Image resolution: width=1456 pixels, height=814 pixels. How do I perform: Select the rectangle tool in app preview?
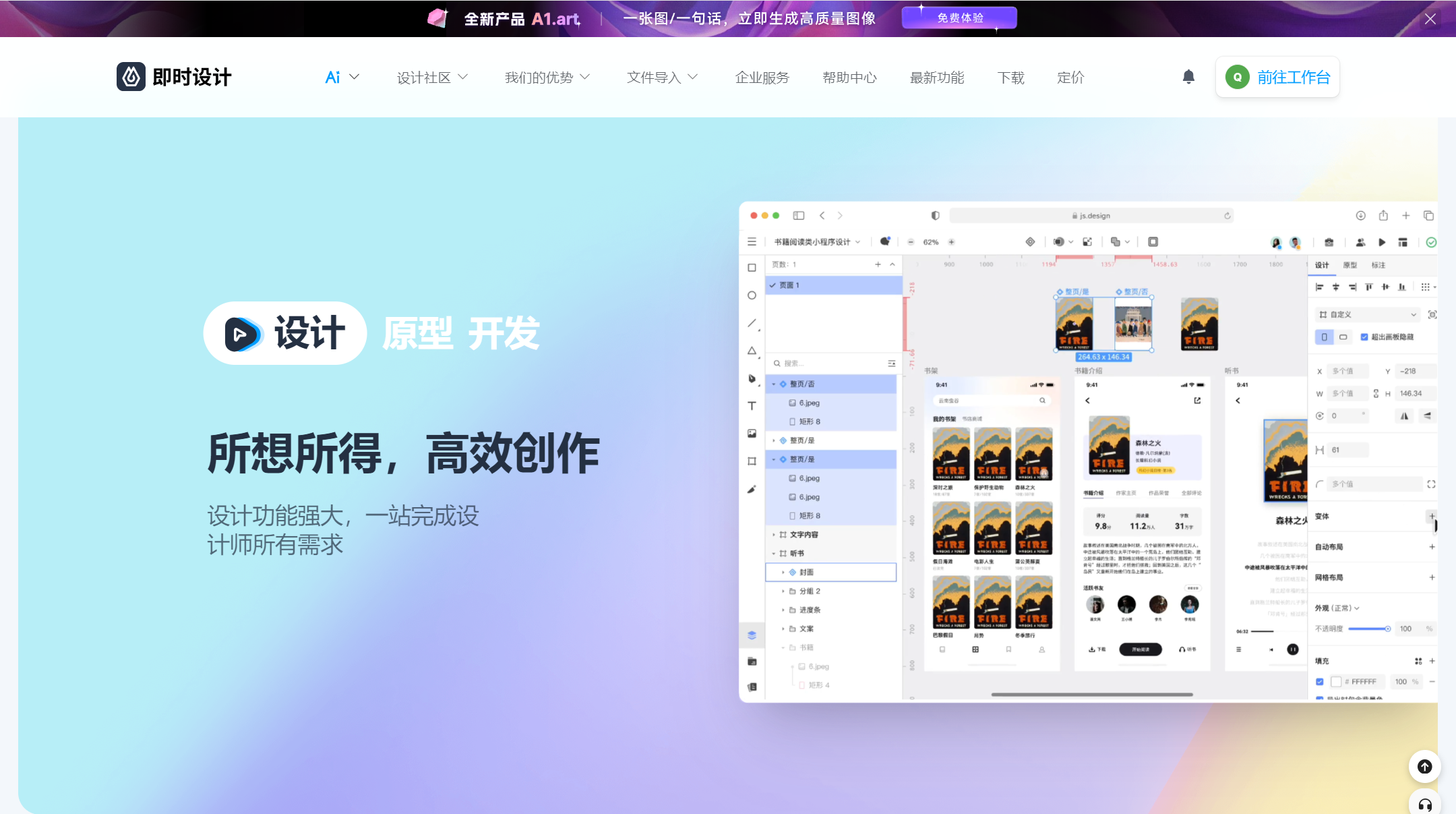point(752,268)
